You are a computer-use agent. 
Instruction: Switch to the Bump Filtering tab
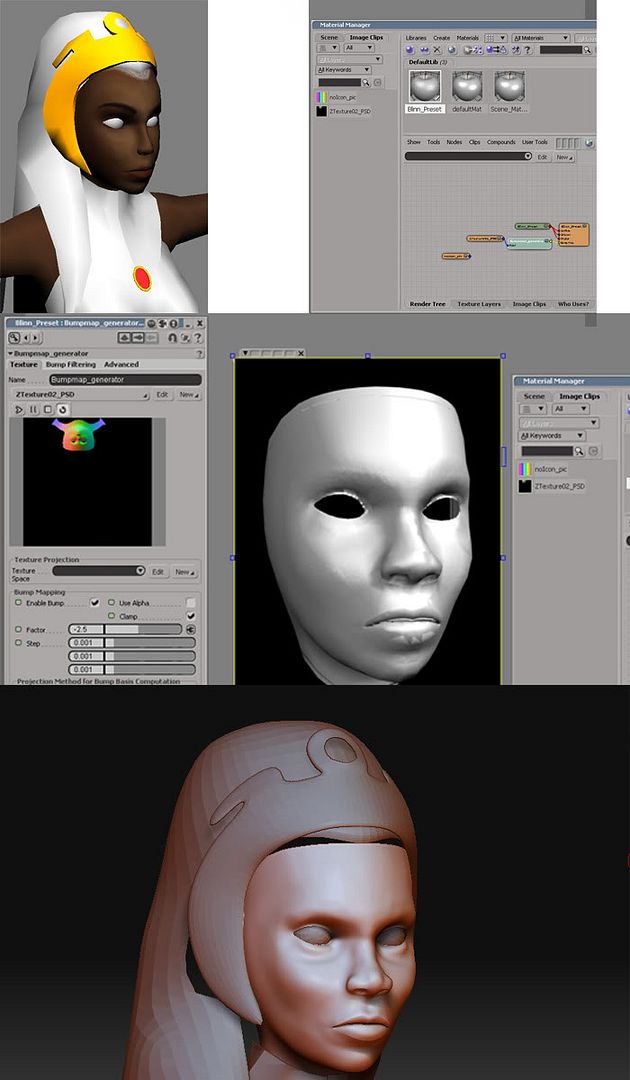coord(69,365)
